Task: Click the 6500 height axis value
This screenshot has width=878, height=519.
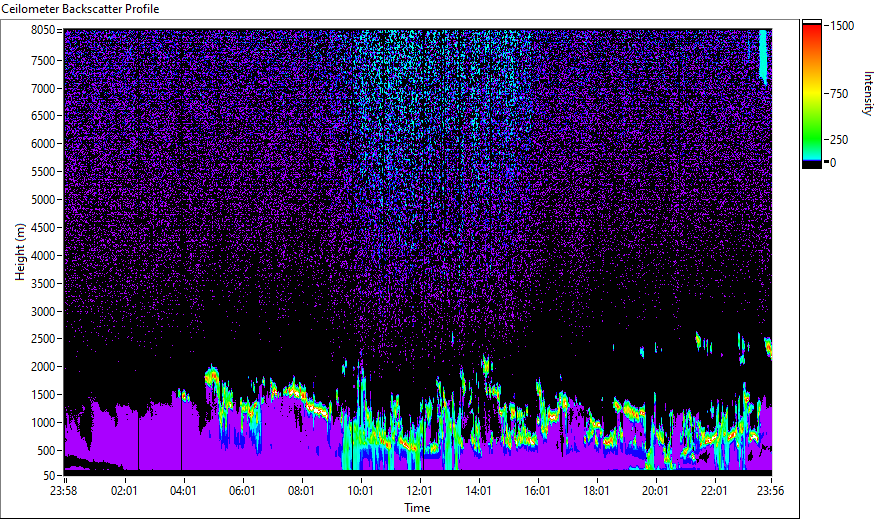Action: (x=43, y=116)
